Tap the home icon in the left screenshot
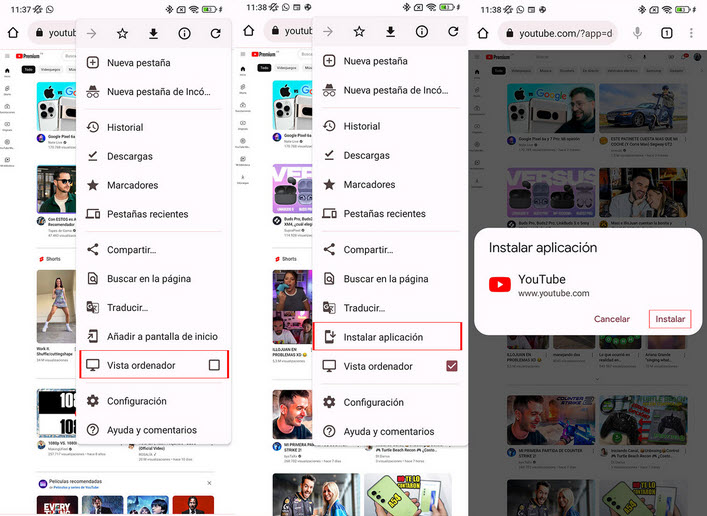The height and width of the screenshot is (516, 707). coord(14,32)
